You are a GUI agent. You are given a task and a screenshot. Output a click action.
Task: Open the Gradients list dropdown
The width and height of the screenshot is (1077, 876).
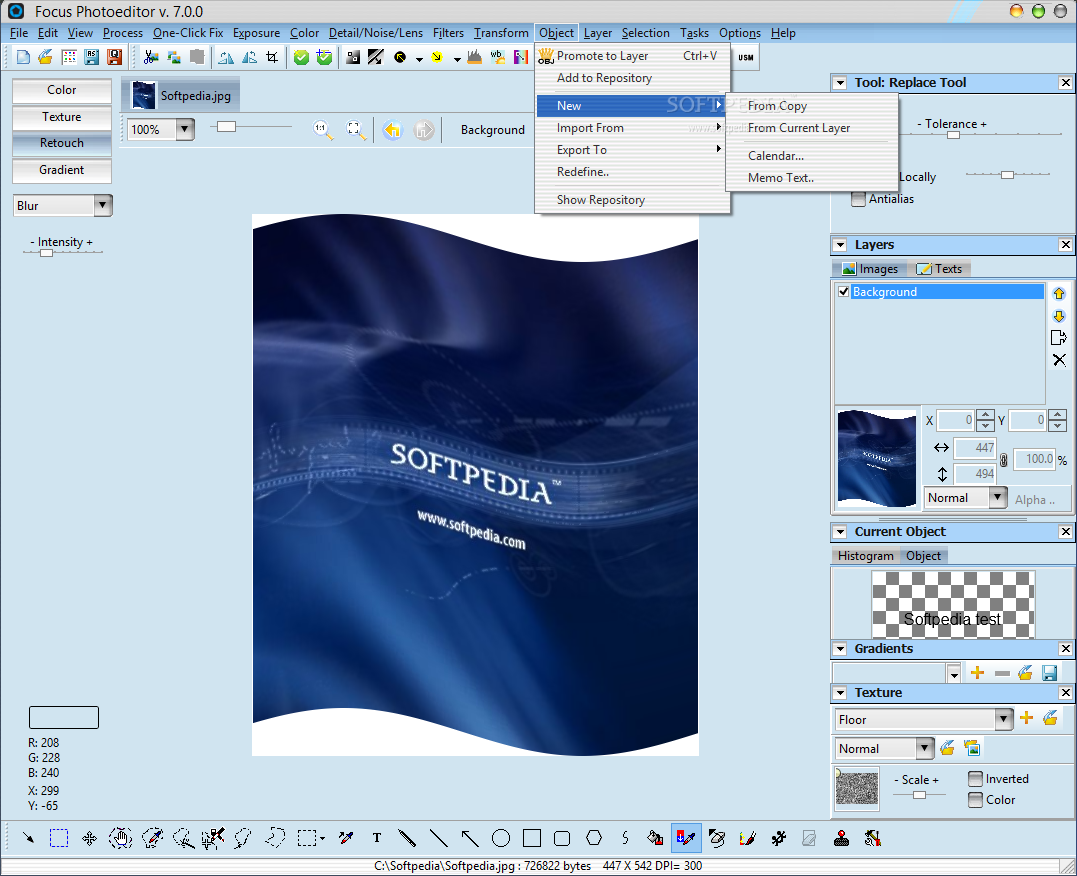(954, 673)
